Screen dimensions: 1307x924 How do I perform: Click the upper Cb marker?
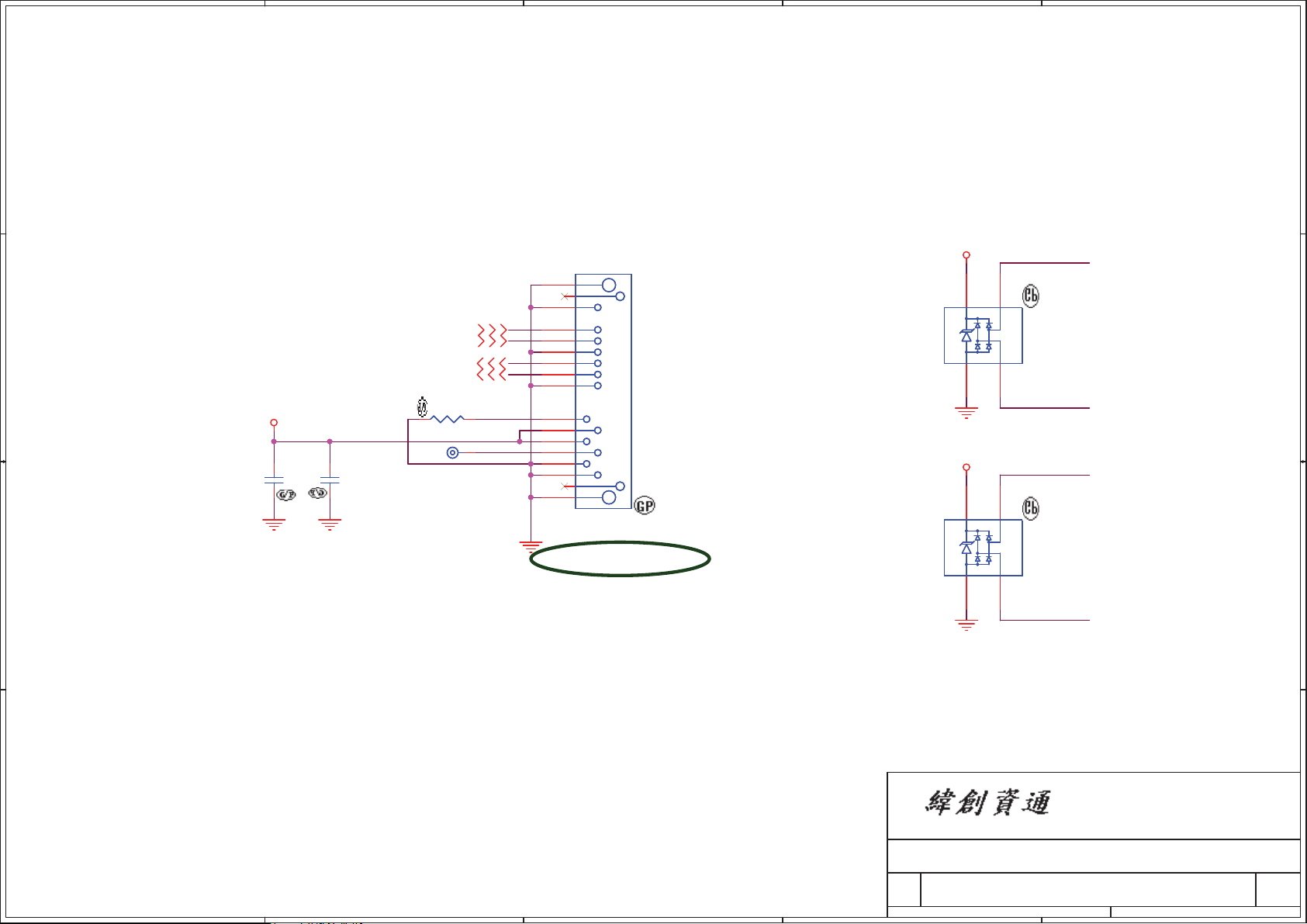[x=1031, y=296]
